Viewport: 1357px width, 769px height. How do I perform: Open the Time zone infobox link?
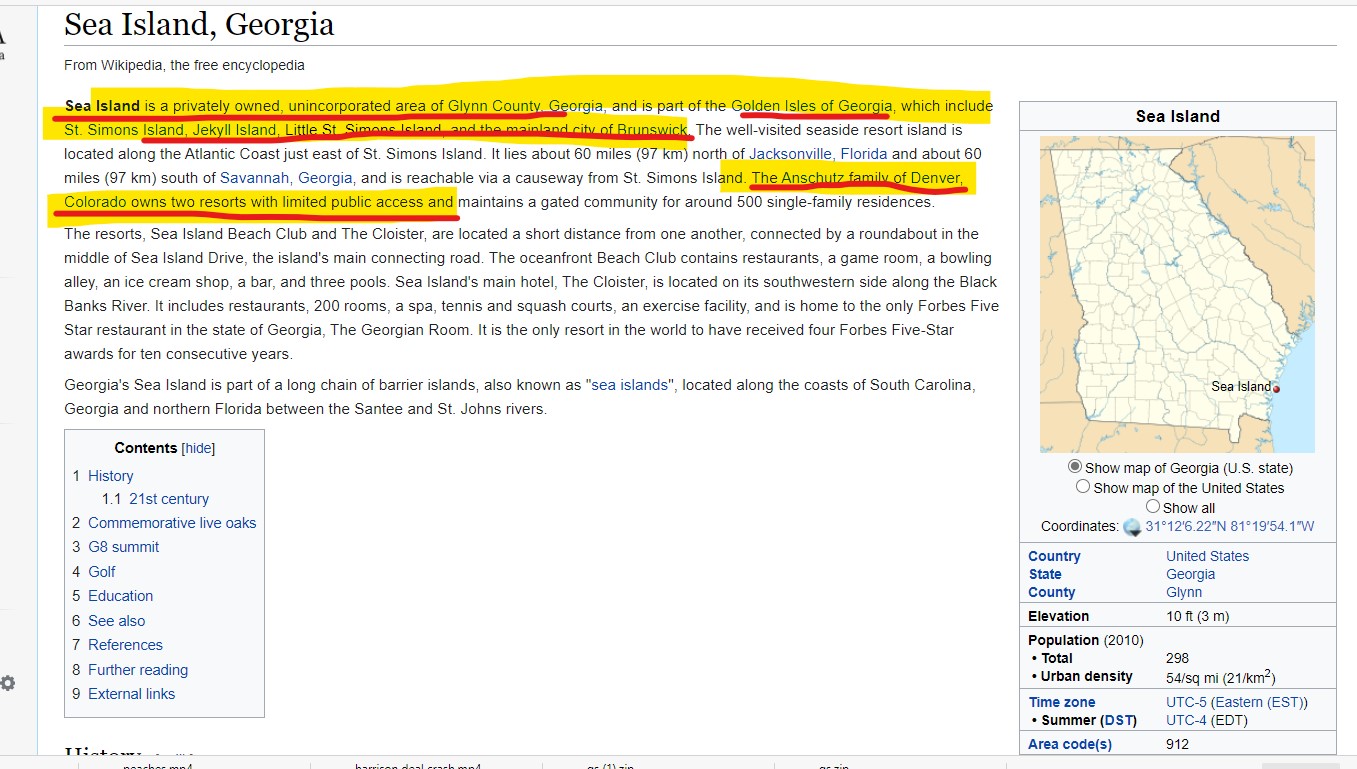[1061, 702]
